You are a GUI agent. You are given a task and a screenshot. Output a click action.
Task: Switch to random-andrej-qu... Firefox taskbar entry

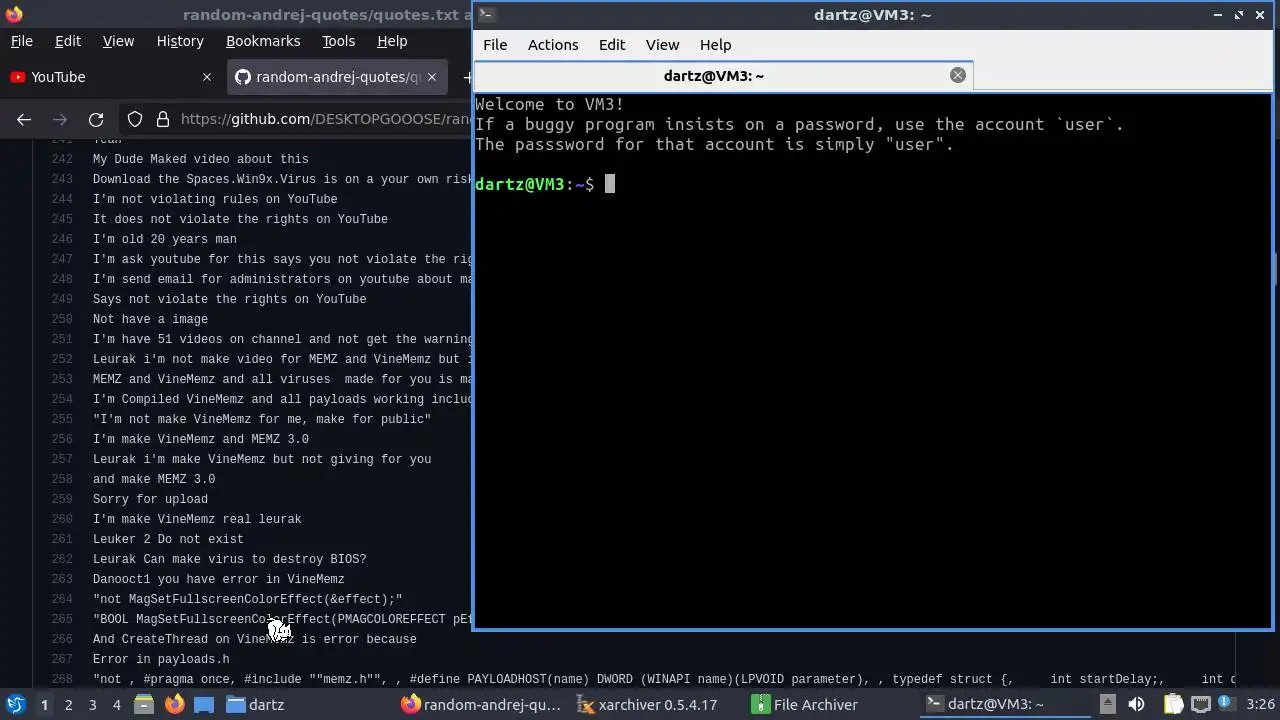click(x=482, y=705)
